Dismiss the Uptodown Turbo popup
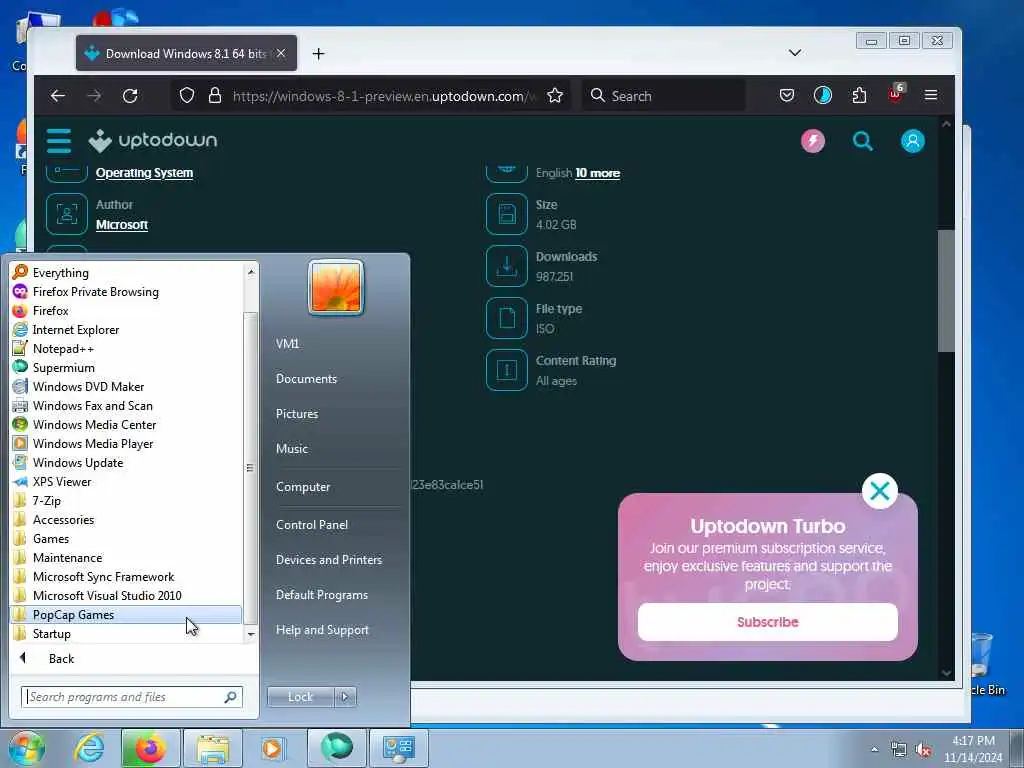This screenshot has height=768, width=1024. click(880, 490)
